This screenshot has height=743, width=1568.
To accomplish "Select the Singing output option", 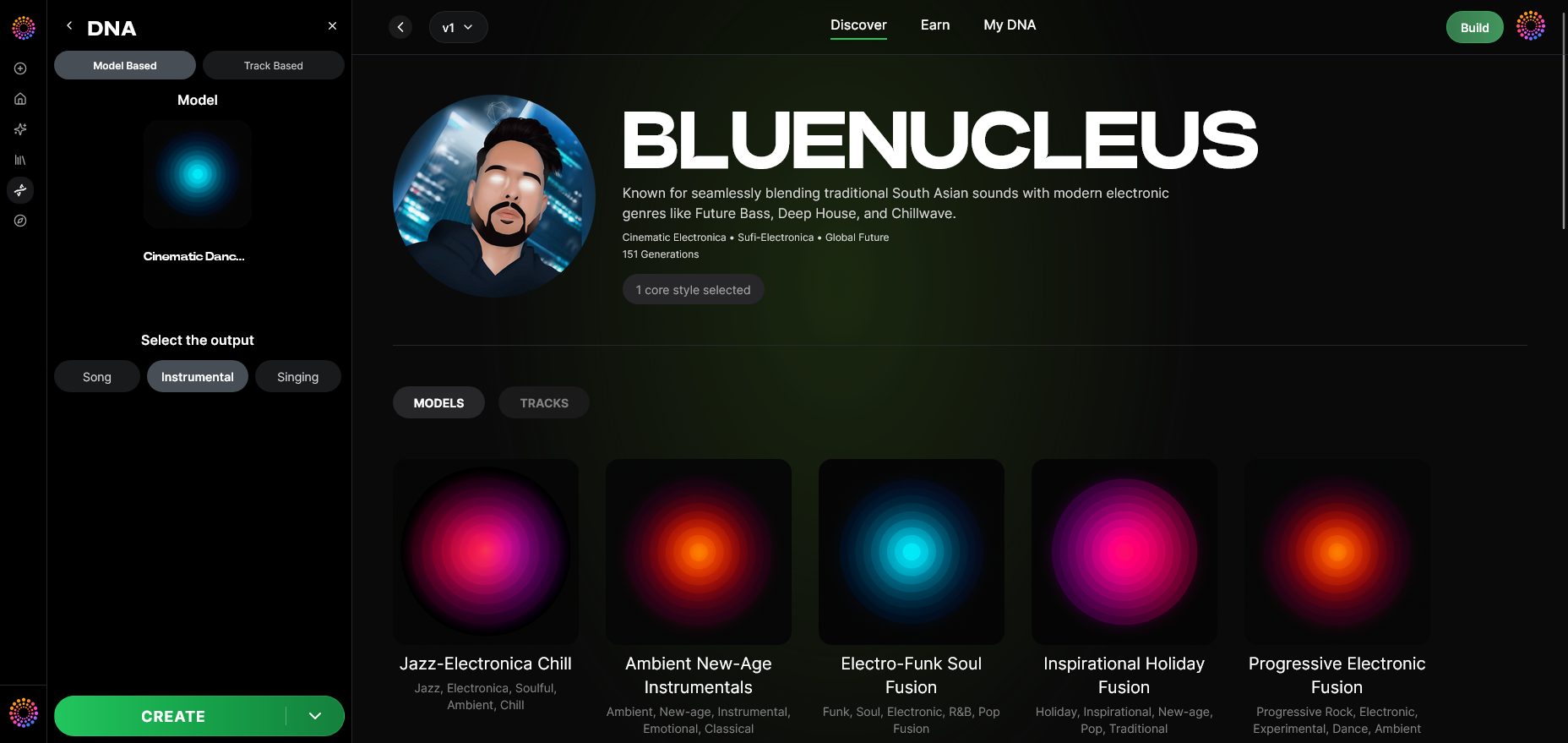I will click(x=298, y=377).
